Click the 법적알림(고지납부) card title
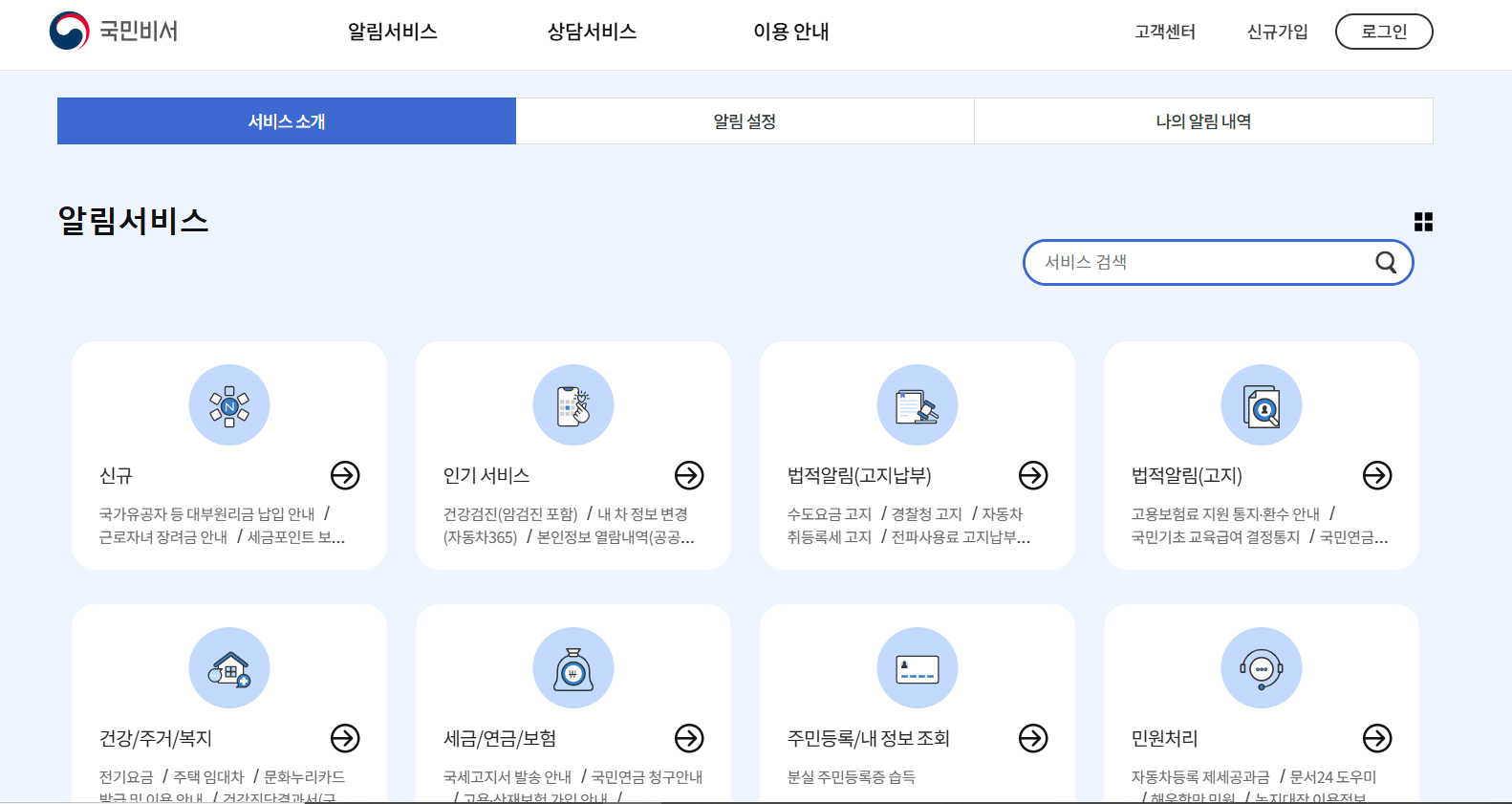 (x=859, y=475)
